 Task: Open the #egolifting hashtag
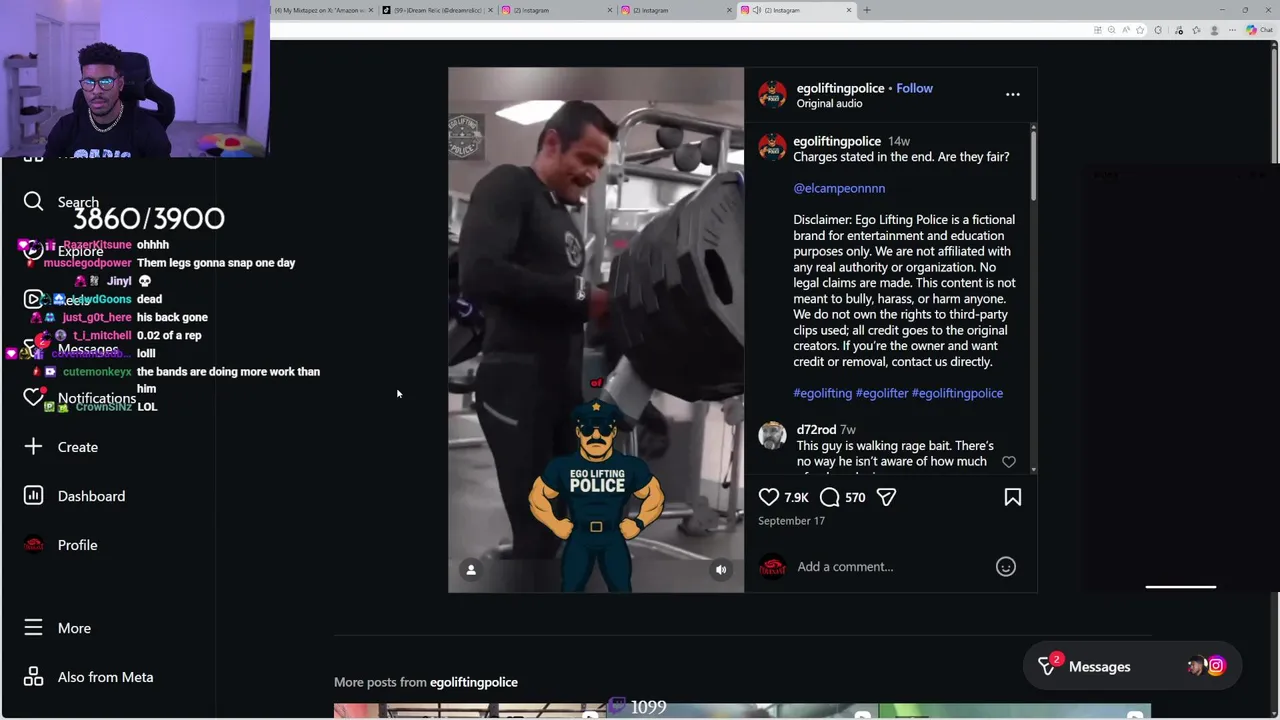click(822, 393)
